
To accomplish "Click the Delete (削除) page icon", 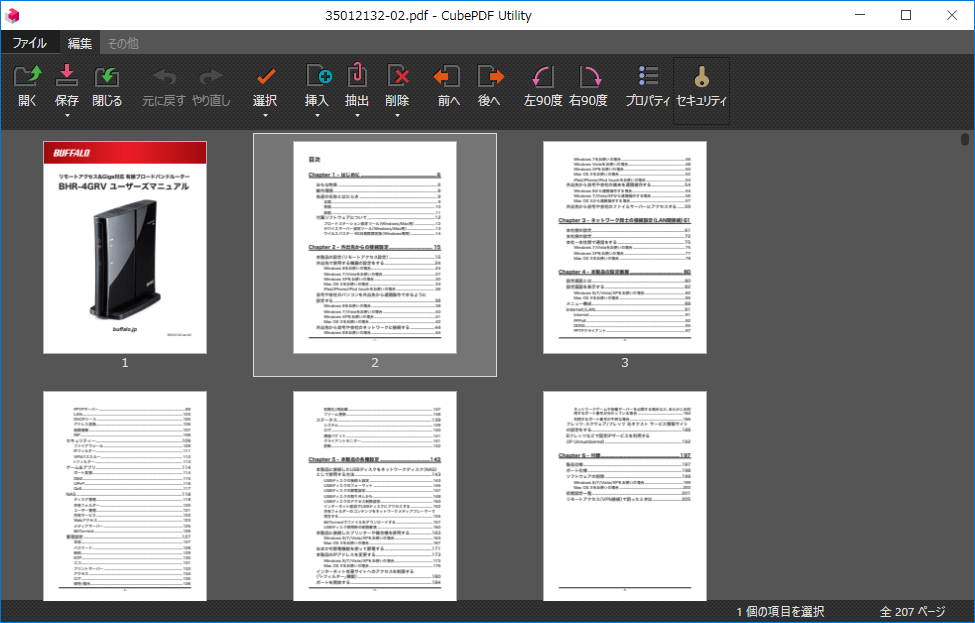I will [397, 77].
